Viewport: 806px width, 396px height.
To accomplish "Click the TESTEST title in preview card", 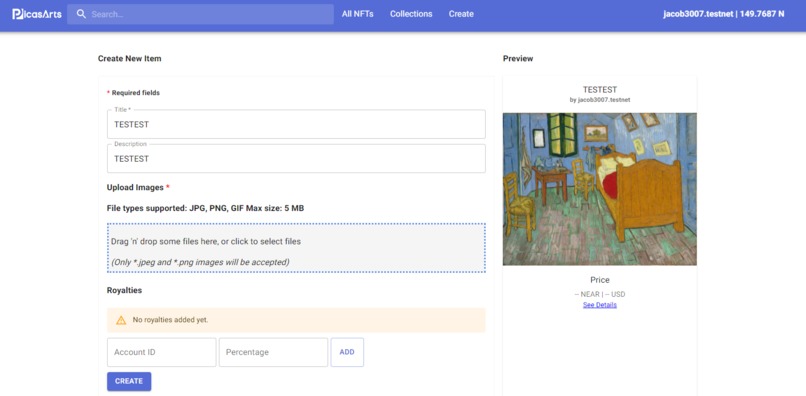I will coord(599,89).
